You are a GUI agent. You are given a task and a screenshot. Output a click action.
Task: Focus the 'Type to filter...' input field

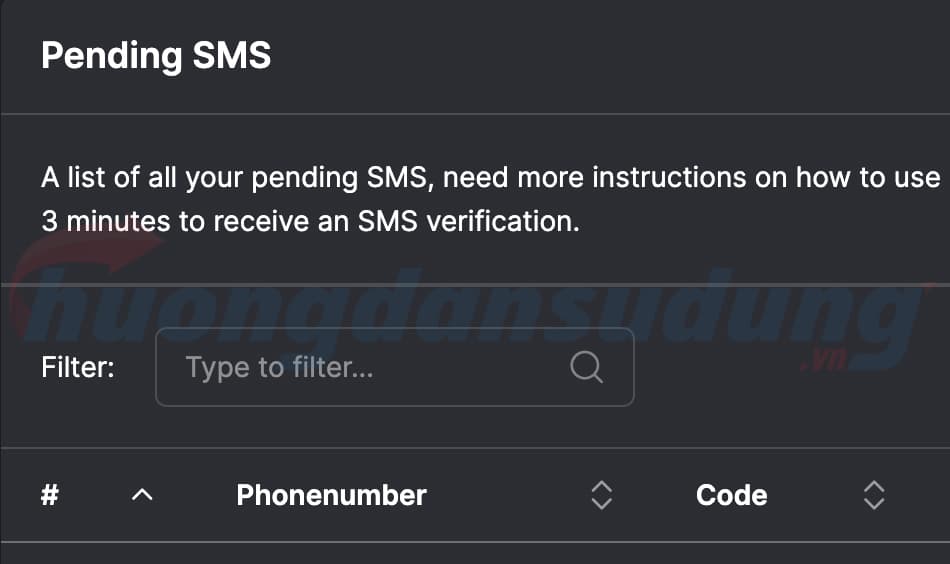click(370, 368)
